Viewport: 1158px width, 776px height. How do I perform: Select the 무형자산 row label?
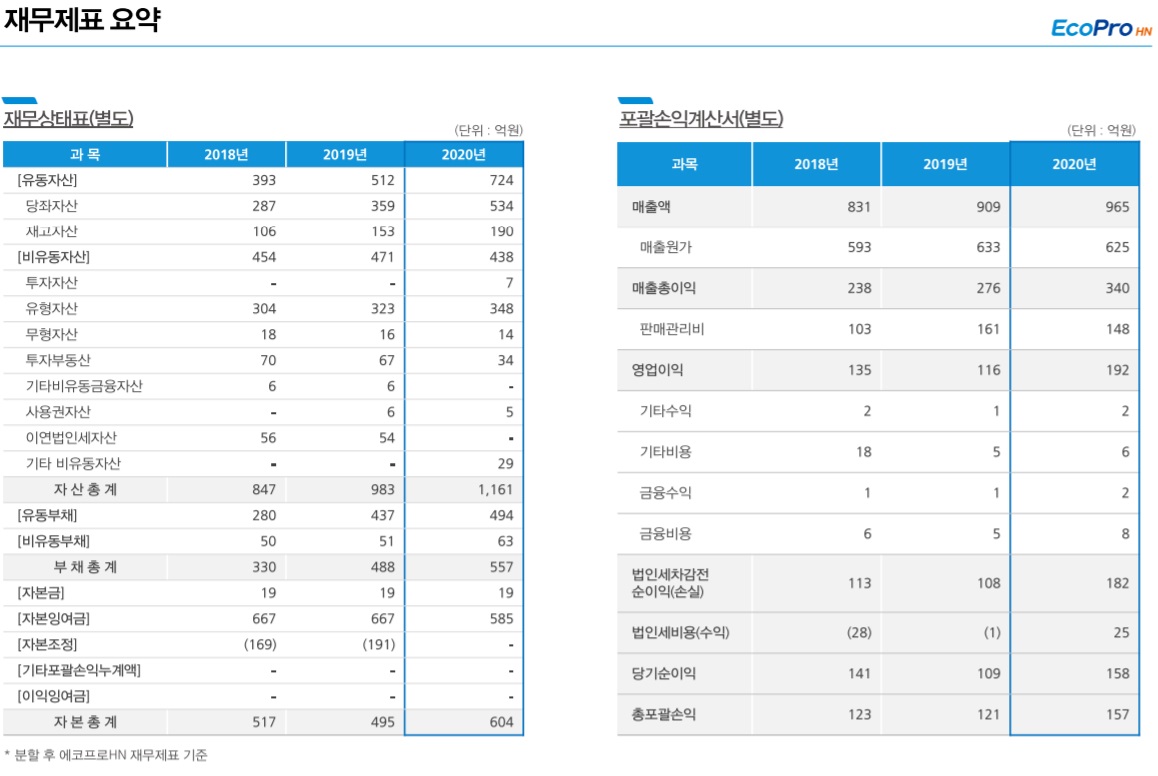(52, 334)
